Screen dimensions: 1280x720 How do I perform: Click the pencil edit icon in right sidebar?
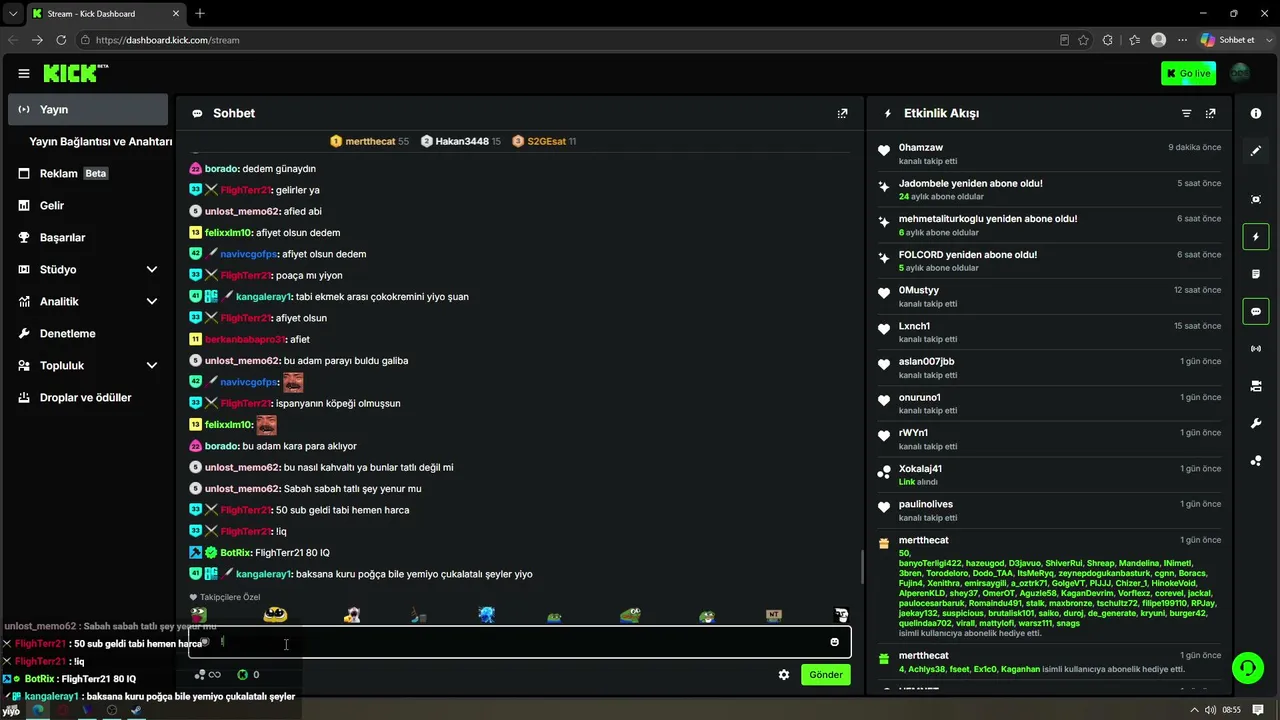[x=1256, y=151]
